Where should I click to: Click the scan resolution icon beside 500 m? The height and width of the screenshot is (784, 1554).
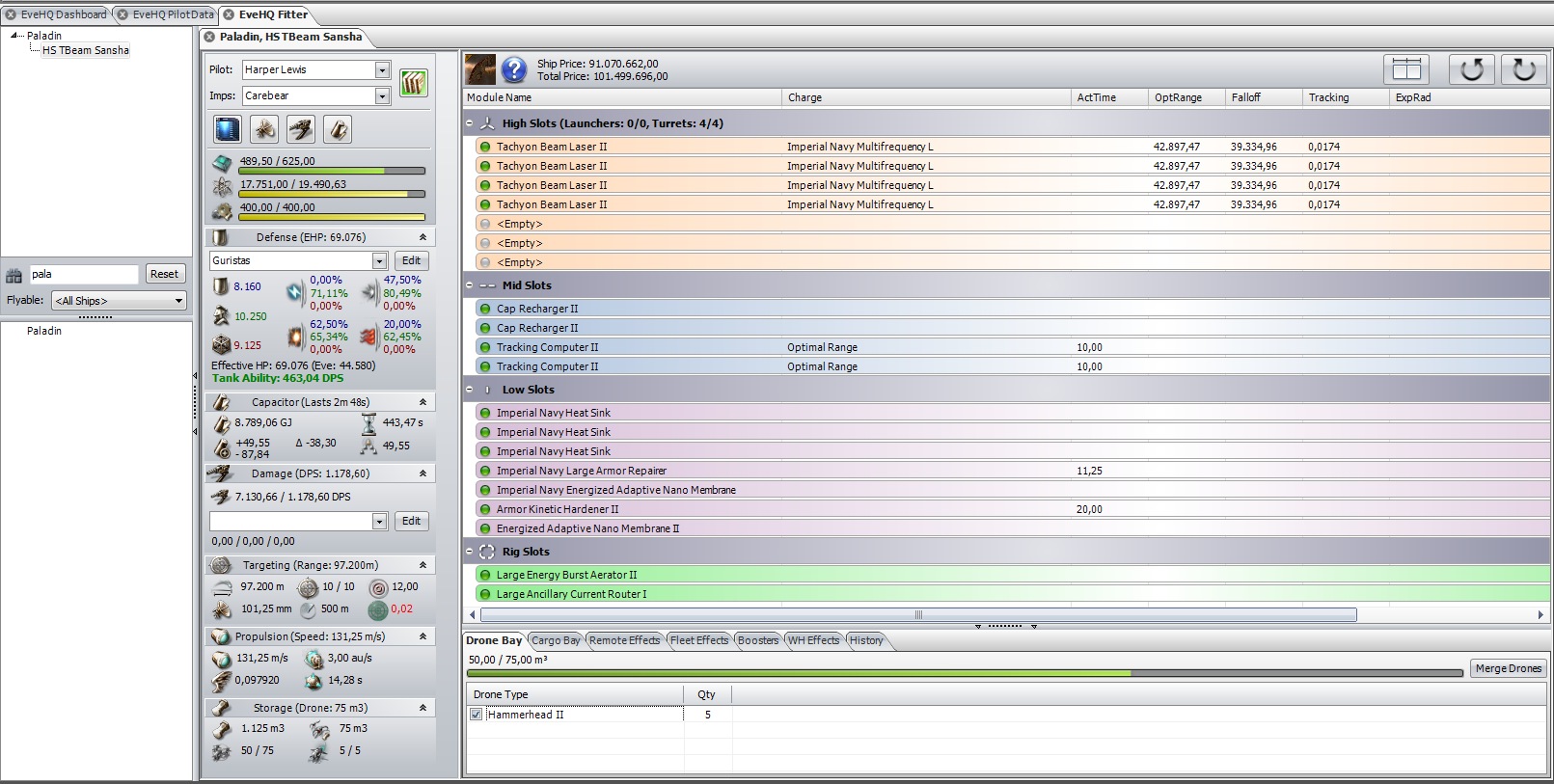[x=308, y=609]
